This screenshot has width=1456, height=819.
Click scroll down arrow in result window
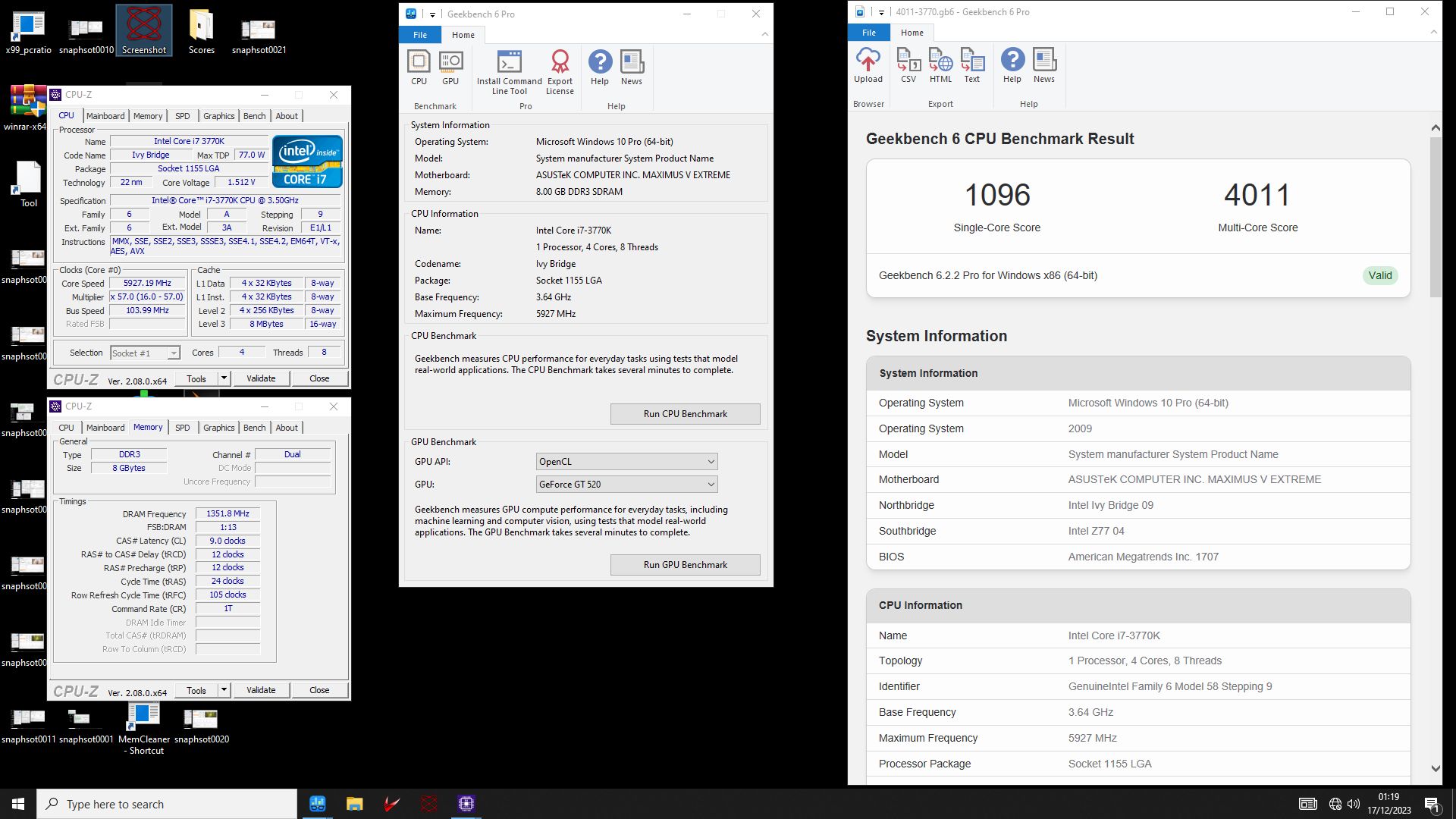tap(1436, 768)
